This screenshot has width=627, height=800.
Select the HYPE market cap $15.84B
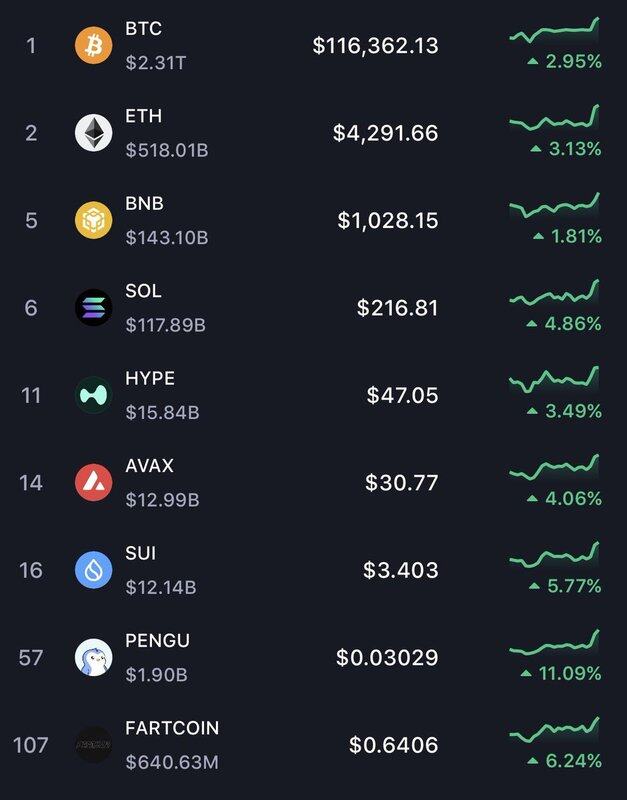[162, 412]
